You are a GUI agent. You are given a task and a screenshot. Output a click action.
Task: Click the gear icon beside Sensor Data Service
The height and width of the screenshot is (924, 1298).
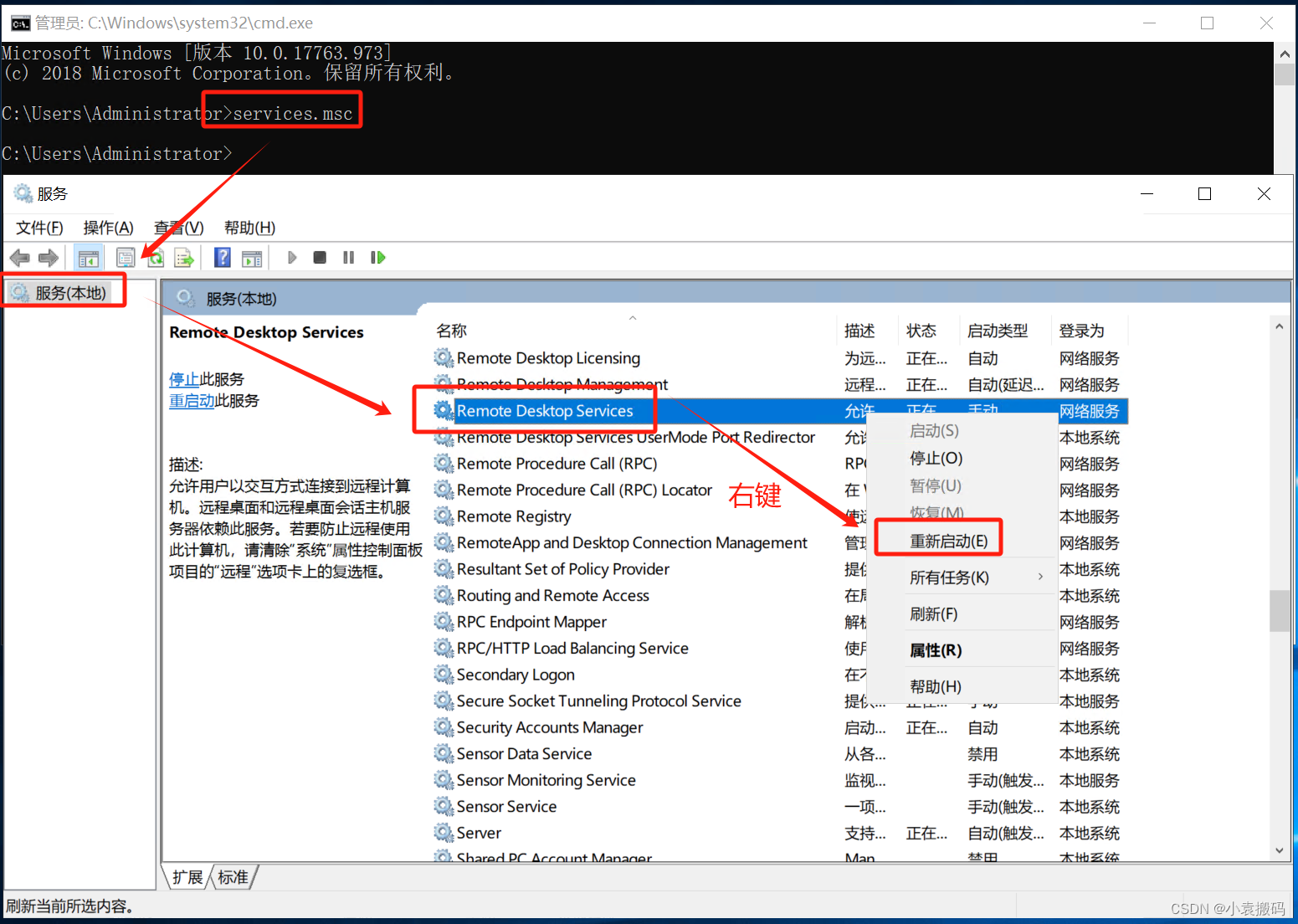[x=444, y=753]
